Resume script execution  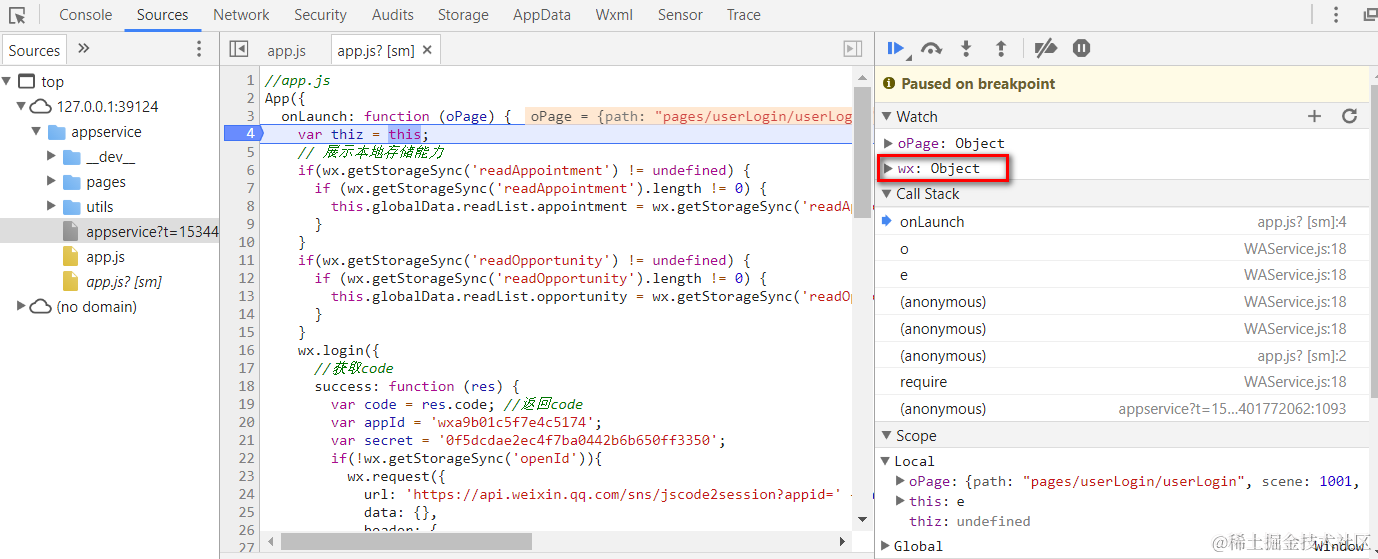(x=896, y=48)
